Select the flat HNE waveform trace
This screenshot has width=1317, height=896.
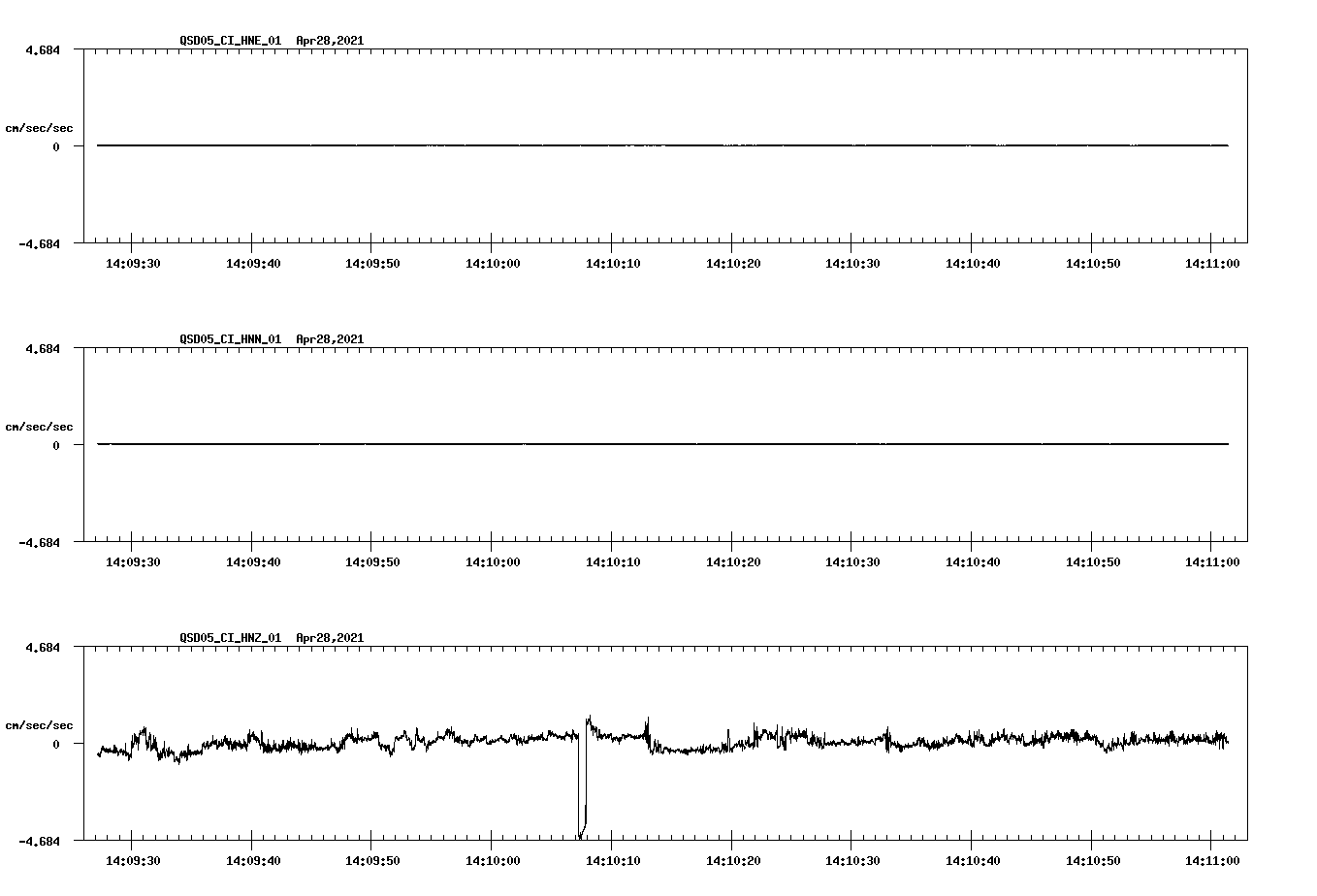point(582,145)
